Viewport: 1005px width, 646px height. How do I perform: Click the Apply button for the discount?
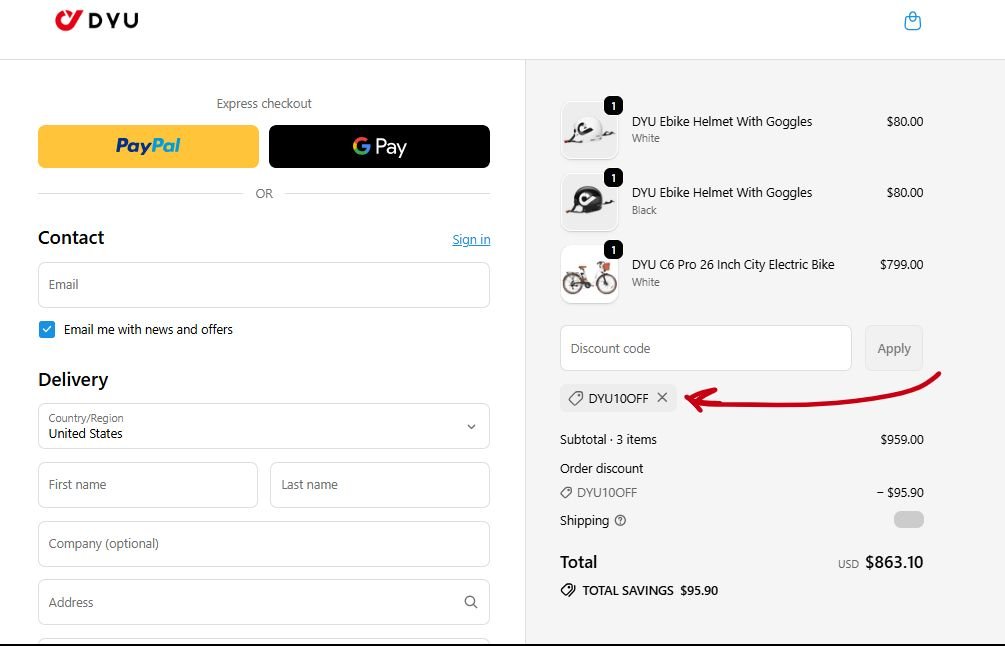click(x=893, y=348)
